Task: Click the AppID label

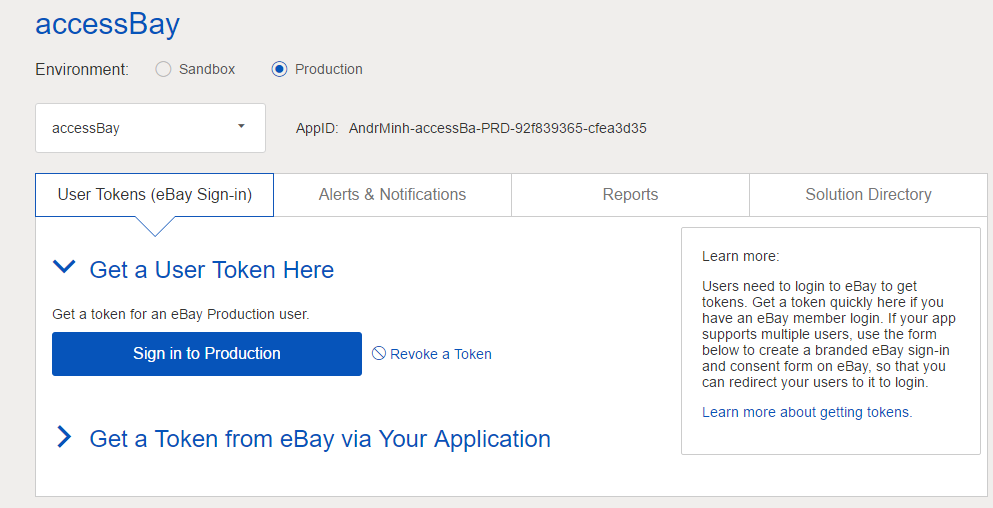Action: tap(317, 129)
